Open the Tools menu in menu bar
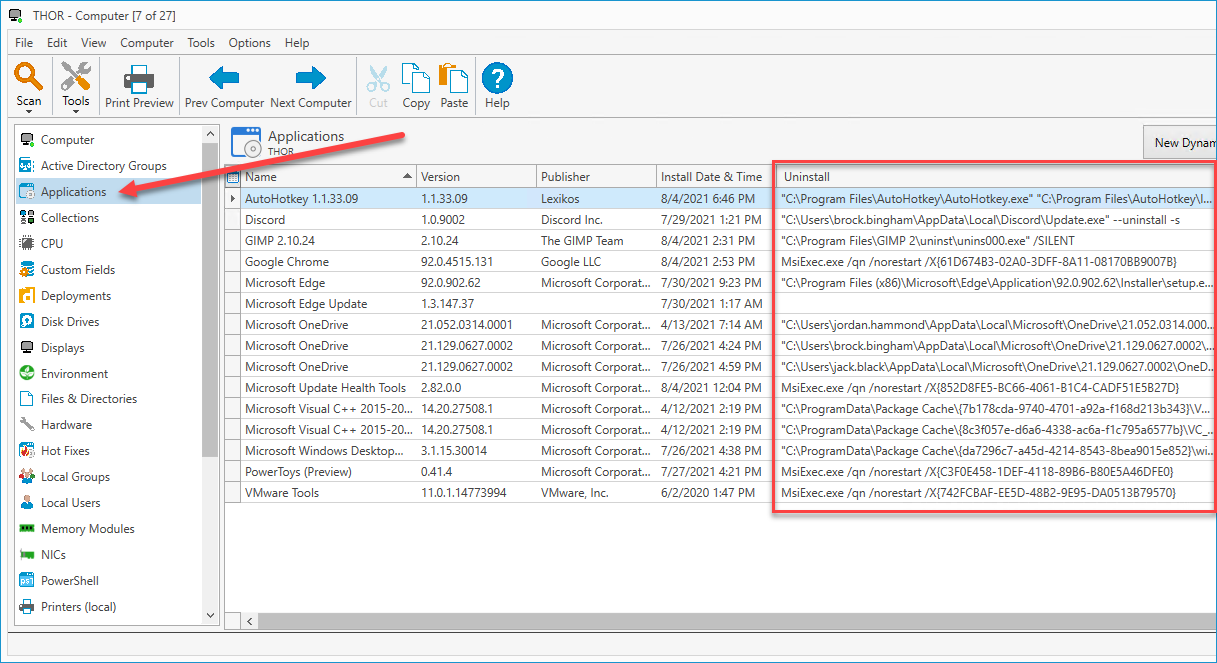Viewport: 1217px width, 663px height. coord(201,43)
